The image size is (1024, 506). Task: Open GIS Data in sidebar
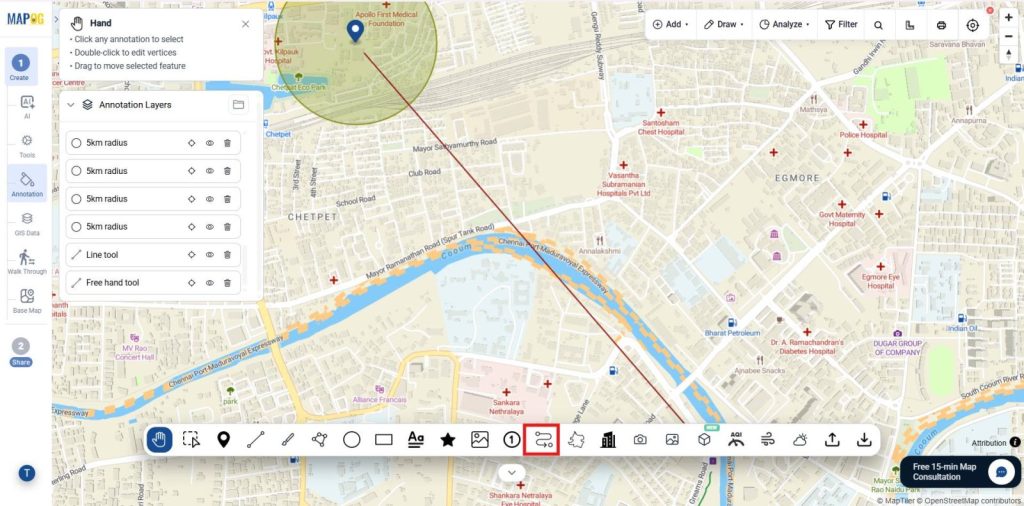[27, 223]
